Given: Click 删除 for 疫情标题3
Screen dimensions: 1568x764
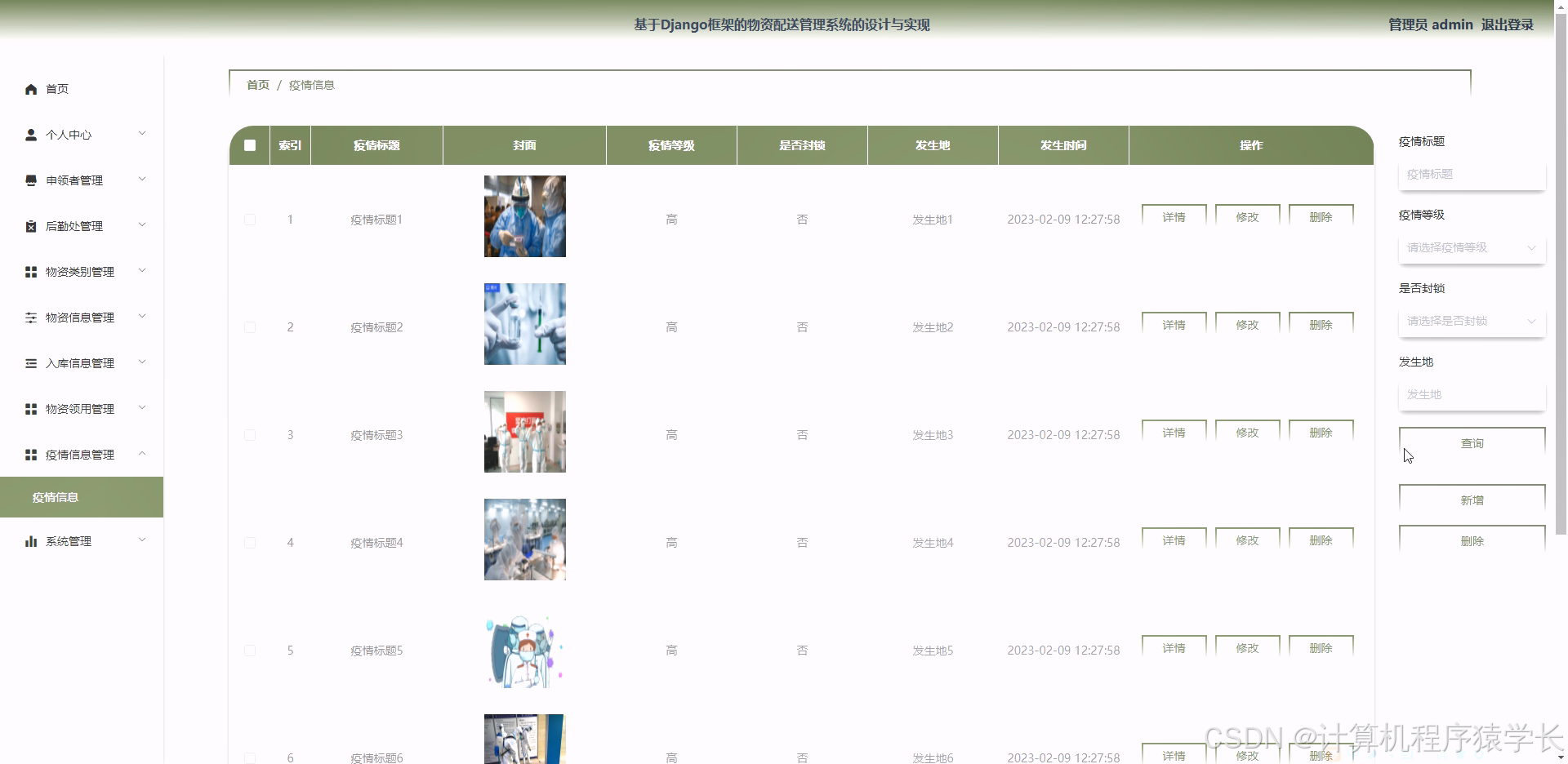Looking at the screenshot, I should (x=1321, y=433).
